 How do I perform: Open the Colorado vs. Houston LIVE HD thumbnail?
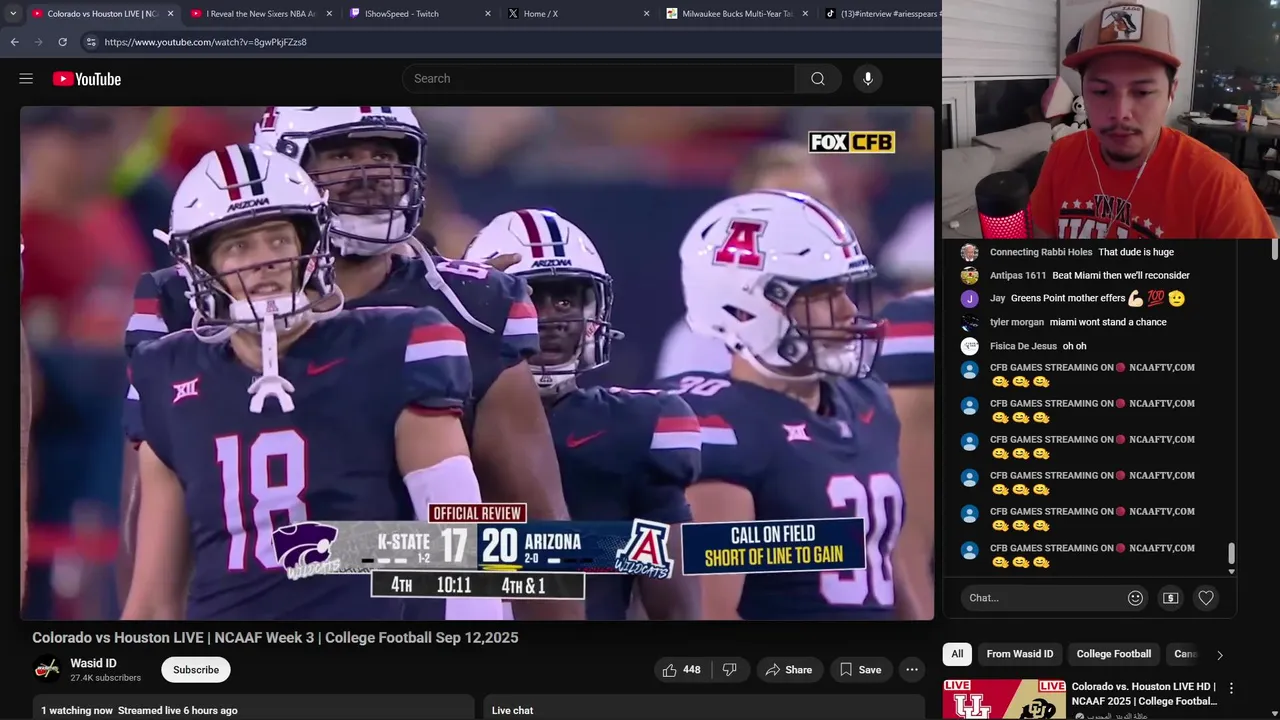click(x=1004, y=700)
